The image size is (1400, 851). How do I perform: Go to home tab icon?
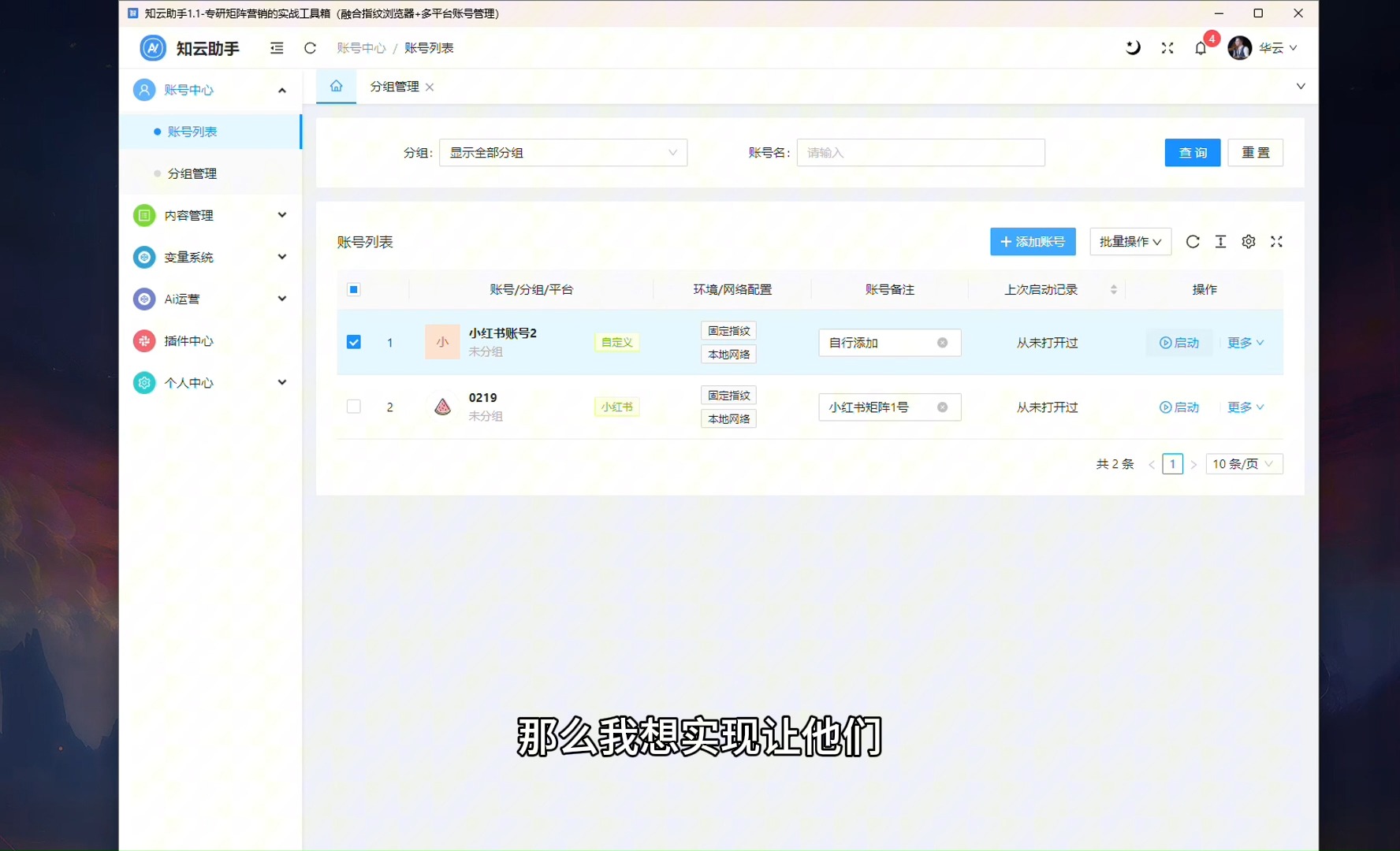coord(337,86)
